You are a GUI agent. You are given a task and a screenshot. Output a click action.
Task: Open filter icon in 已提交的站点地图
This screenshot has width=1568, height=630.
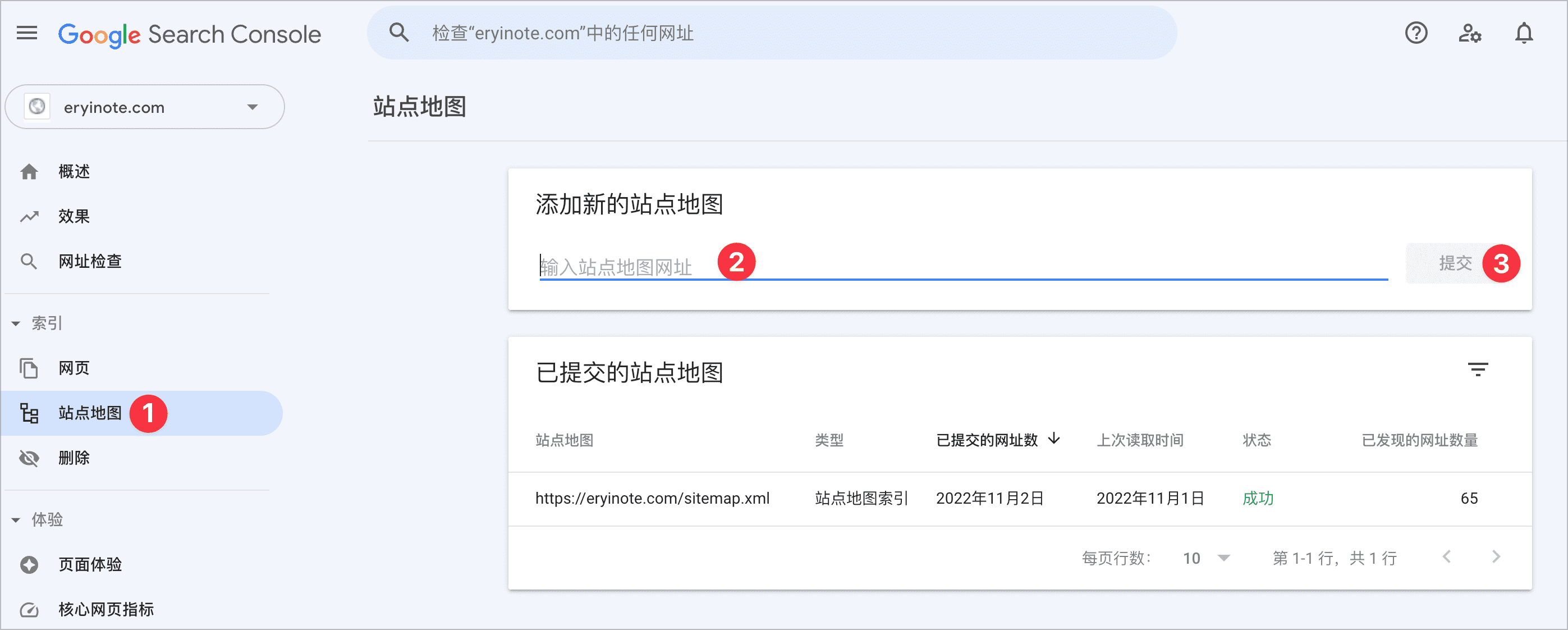pyautogui.click(x=1477, y=369)
